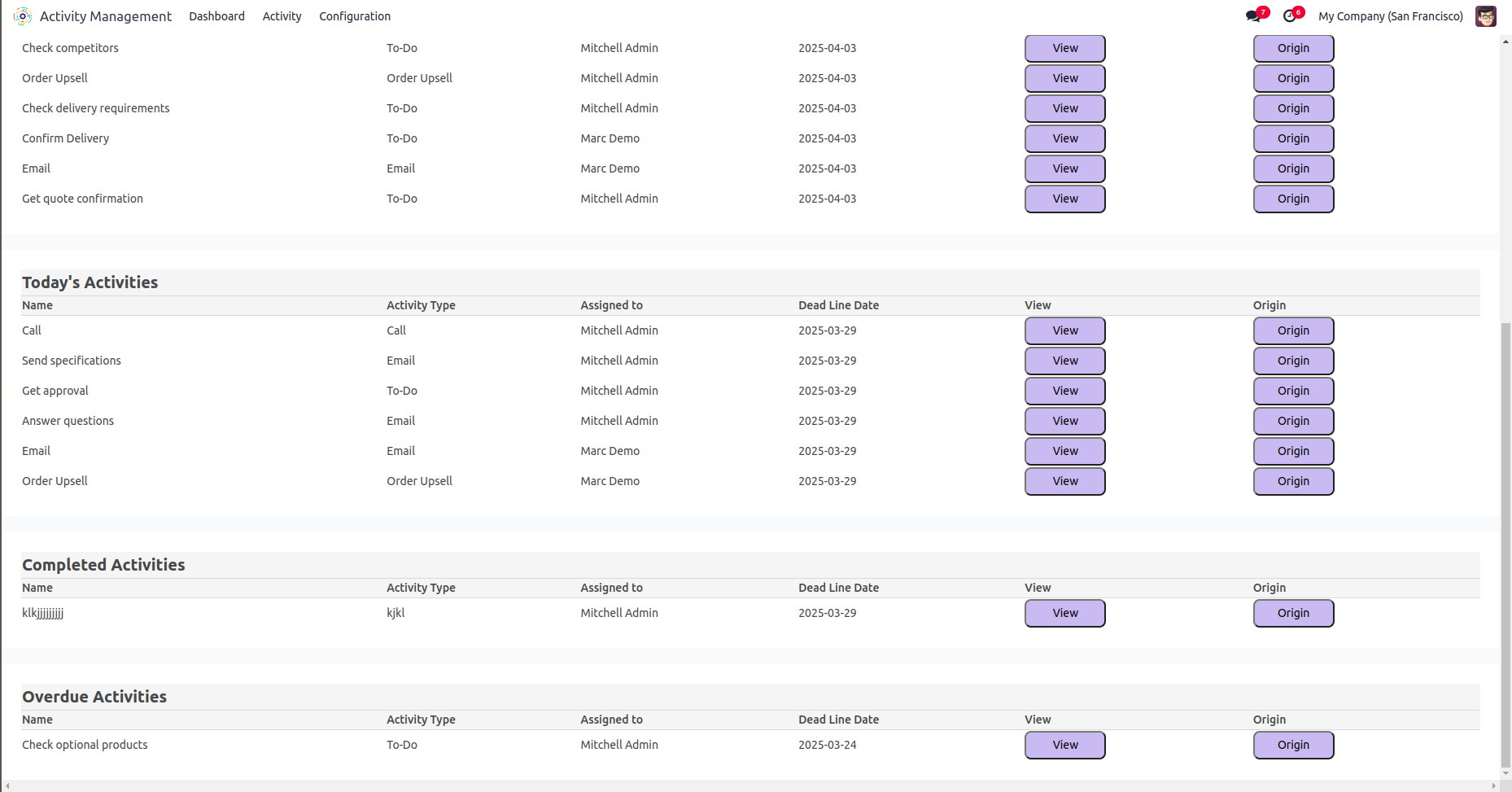Expand the Configuration menu
Screen dimensions: 1512x792
coord(355,16)
